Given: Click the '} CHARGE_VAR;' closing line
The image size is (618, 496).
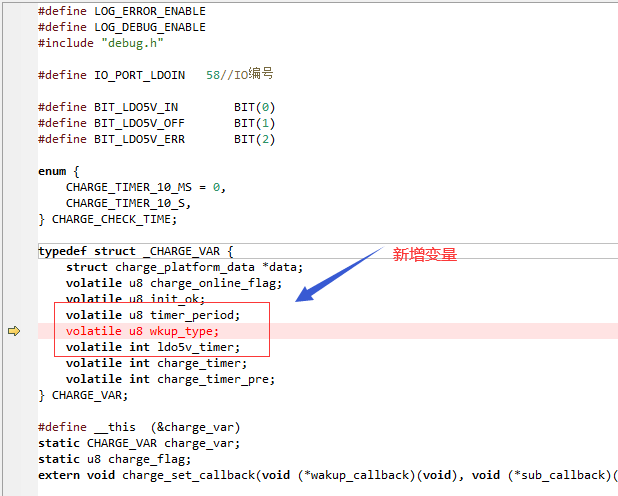Looking at the screenshot, I should (x=83, y=395).
